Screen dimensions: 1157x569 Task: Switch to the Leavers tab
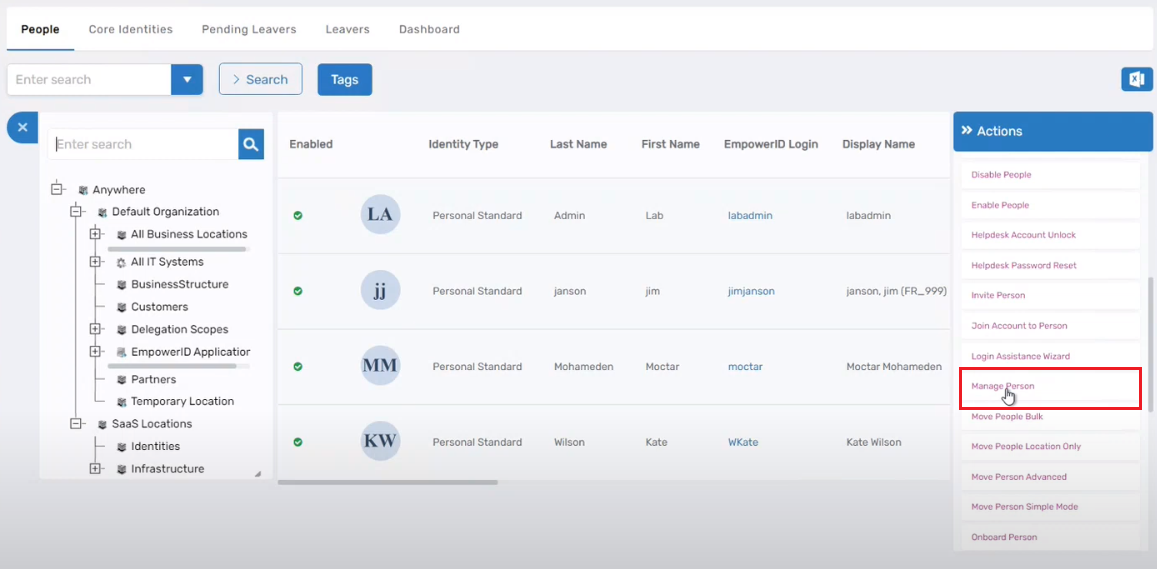click(x=348, y=30)
